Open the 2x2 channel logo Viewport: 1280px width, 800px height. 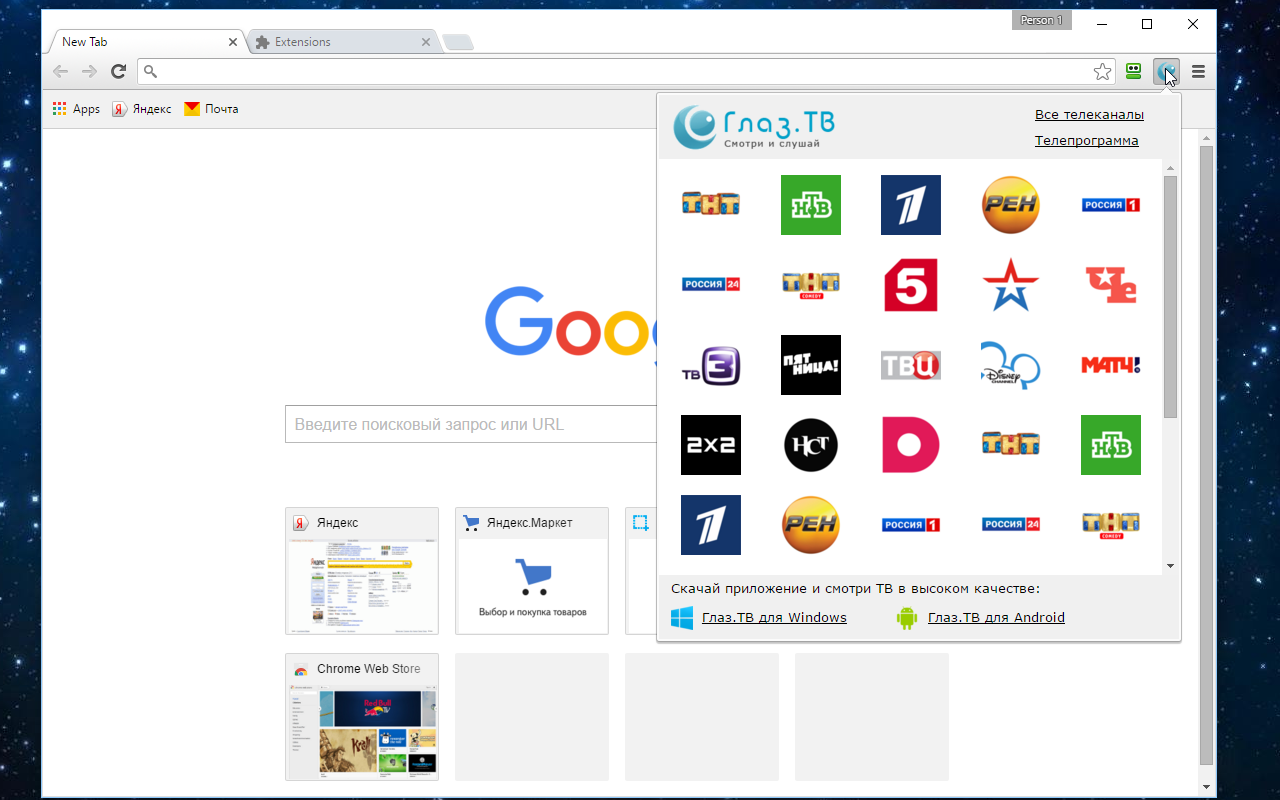click(x=711, y=445)
